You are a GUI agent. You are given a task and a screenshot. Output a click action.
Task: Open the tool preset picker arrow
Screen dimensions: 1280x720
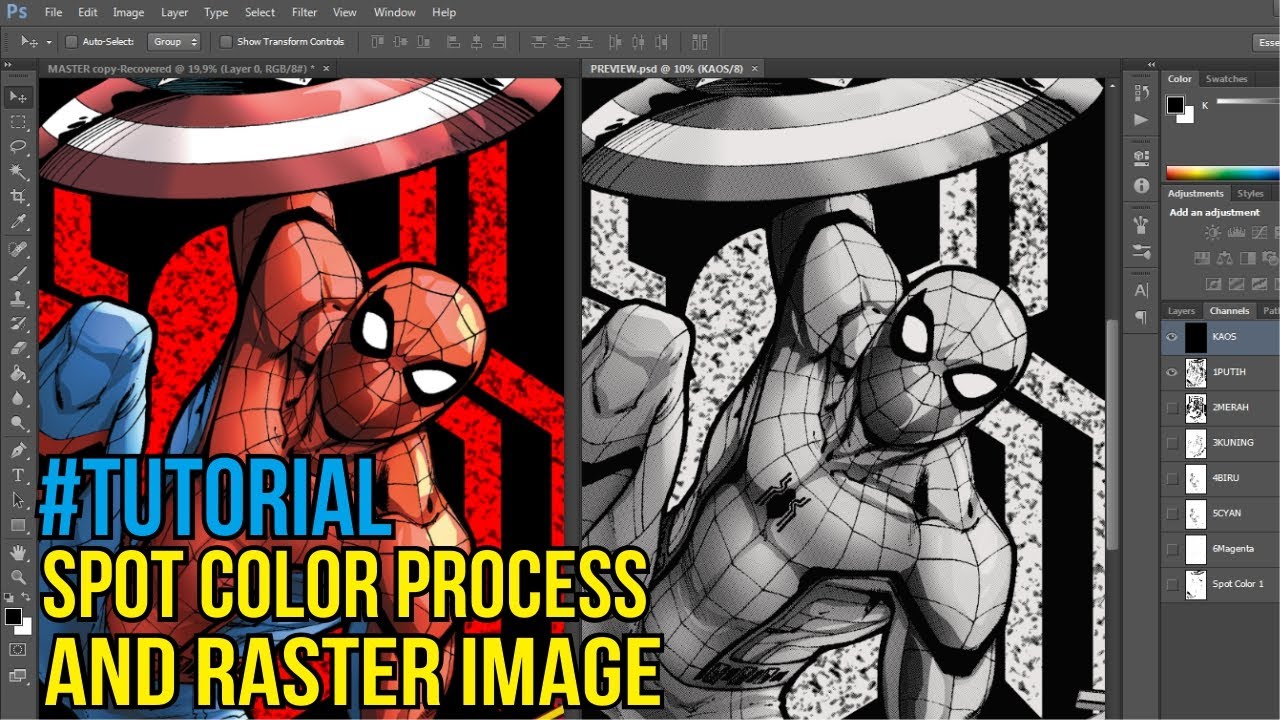coord(49,42)
